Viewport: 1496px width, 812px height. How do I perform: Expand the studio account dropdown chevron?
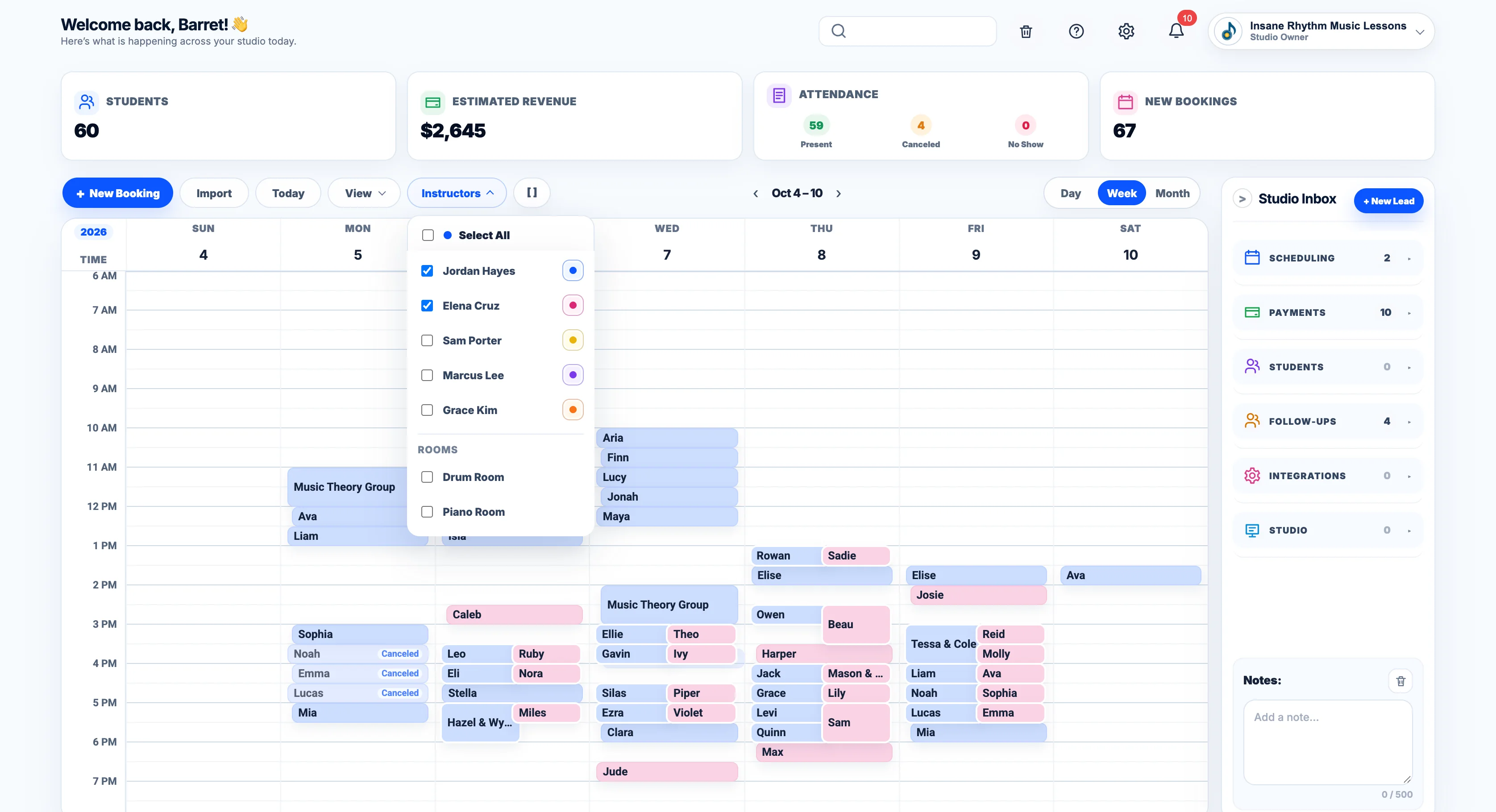tap(1419, 32)
